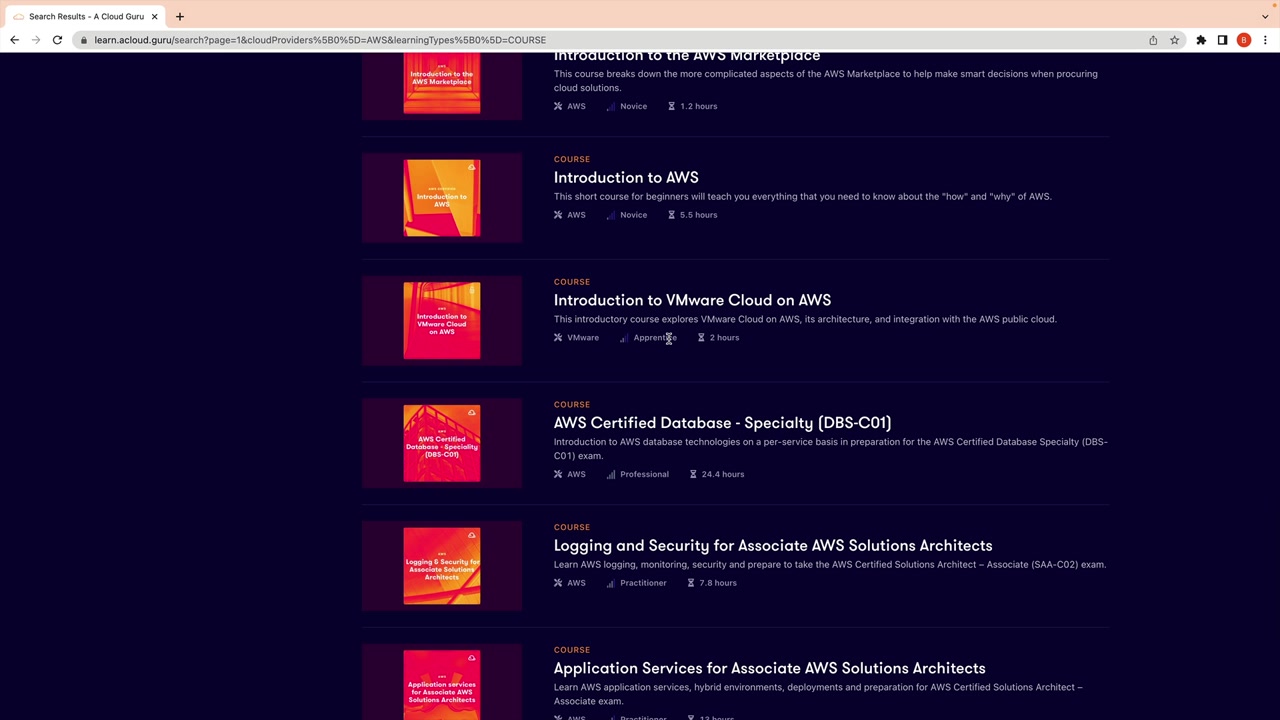Click the '5.5 hours' duration text
The image size is (1280, 720).
tap(698, 215)
